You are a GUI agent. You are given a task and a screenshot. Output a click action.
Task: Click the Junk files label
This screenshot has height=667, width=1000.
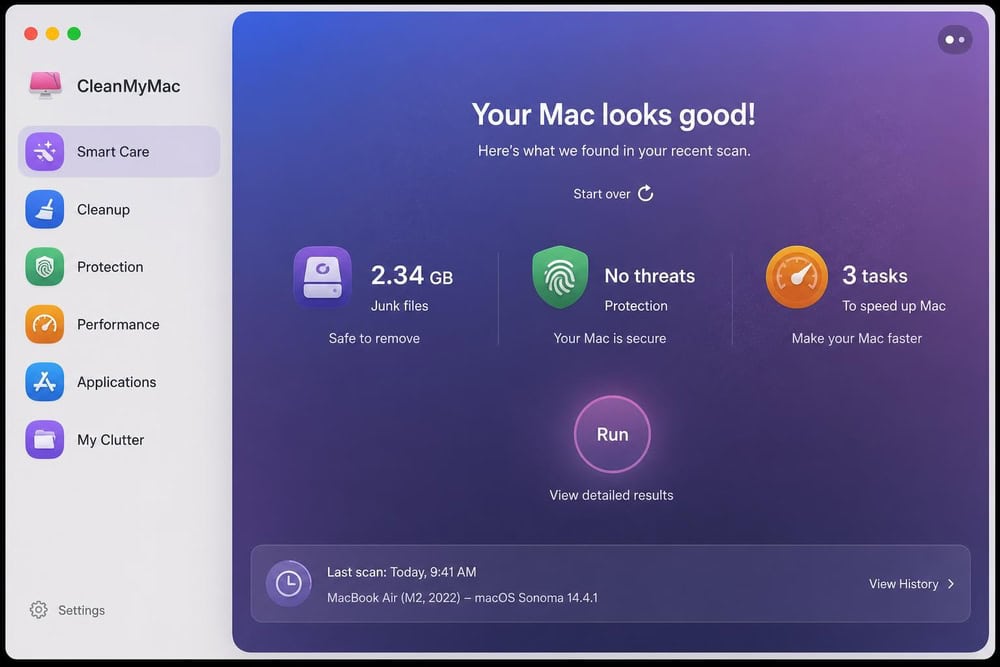[400, 306]
